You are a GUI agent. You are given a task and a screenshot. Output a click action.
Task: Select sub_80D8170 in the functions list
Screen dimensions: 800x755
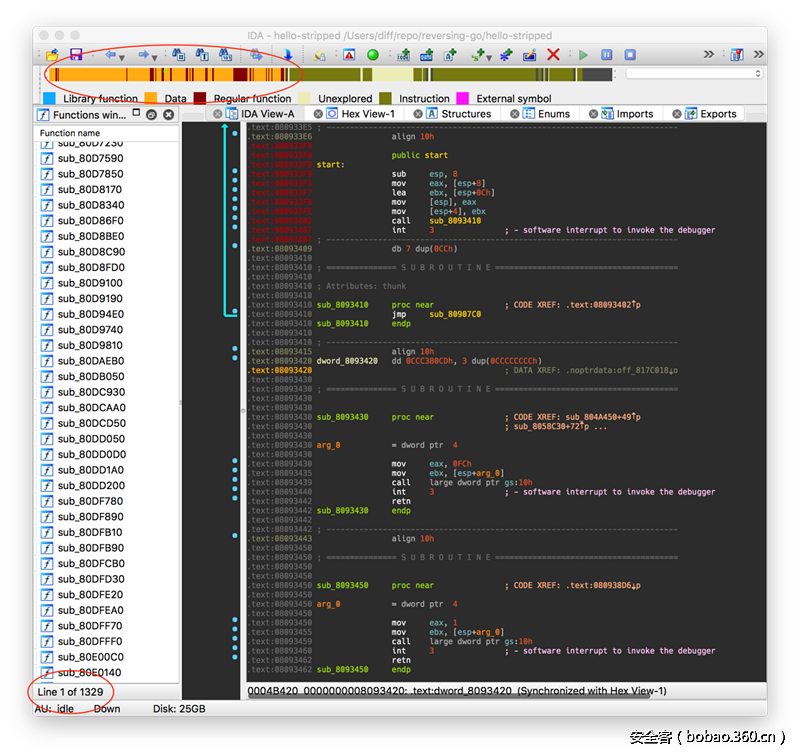(x=90, y=189)
